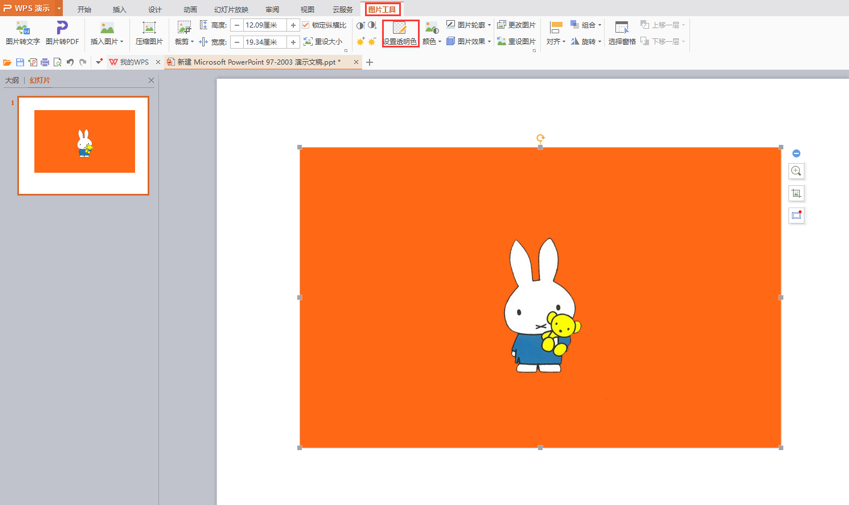Switch to the 我的WPS document tab
Screen dimensions: 849x505
(129, 62)
